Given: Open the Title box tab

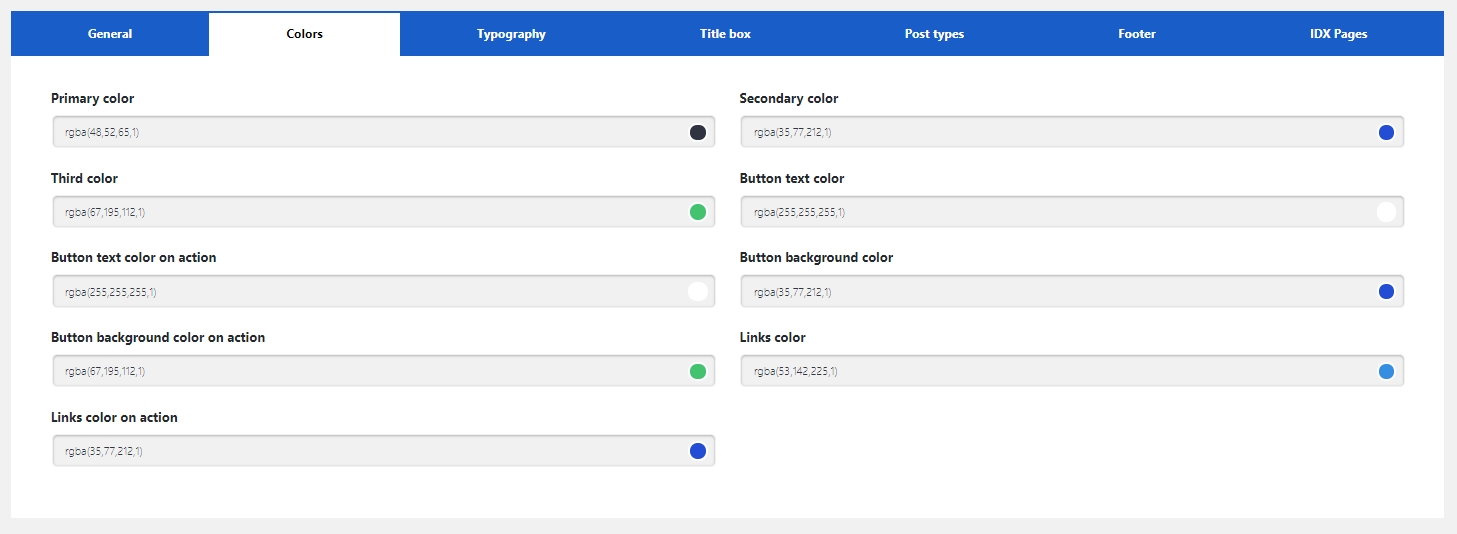Looking at the screenshot, I should 725,34.
